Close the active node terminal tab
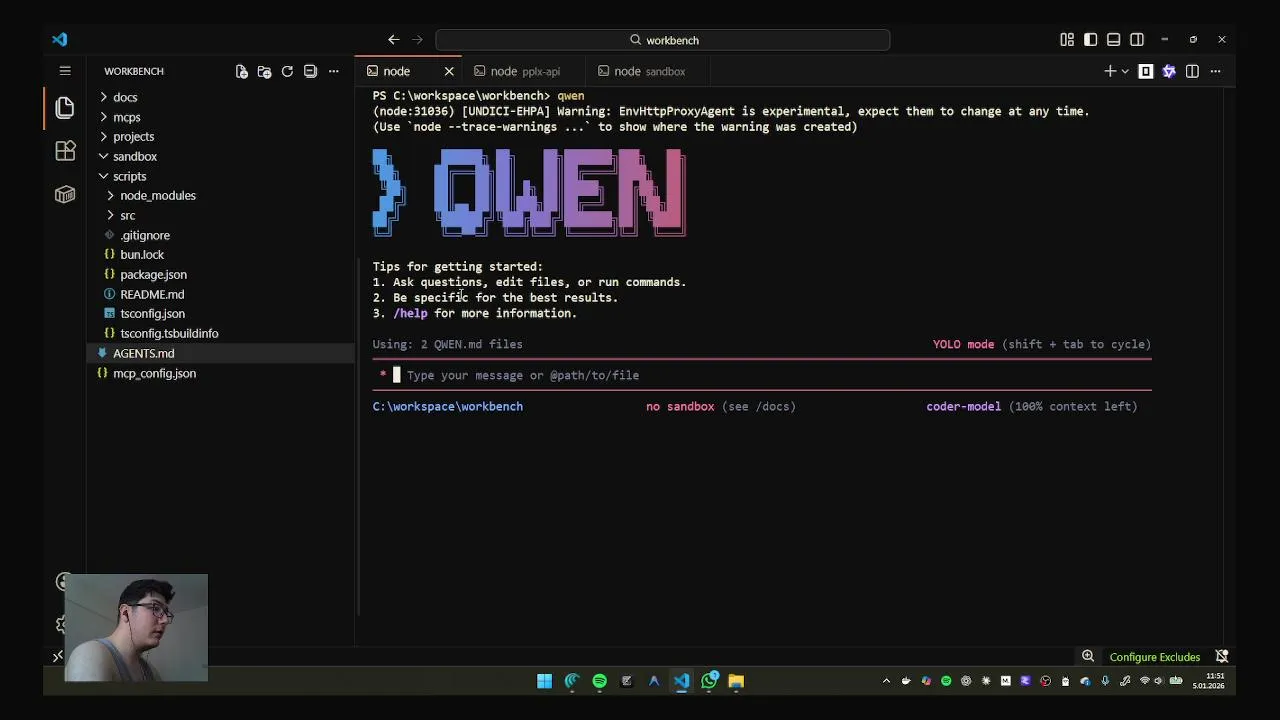 click(449, 71)
